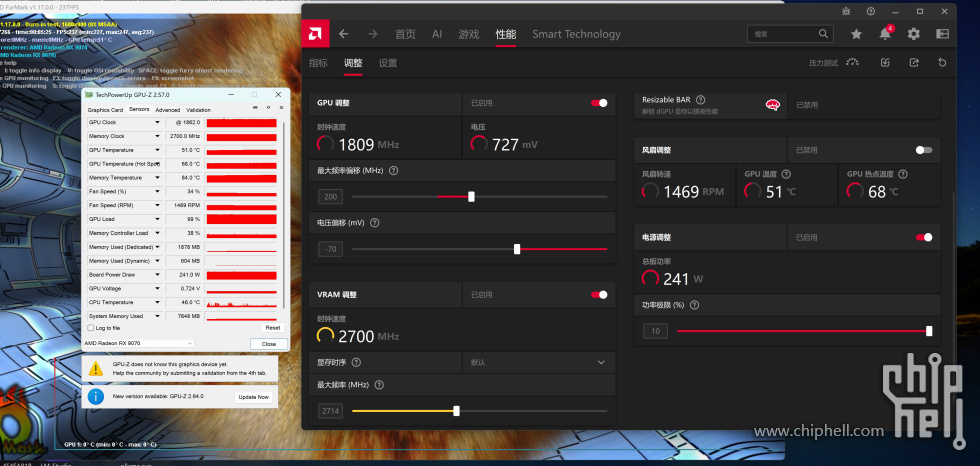Open GPU-Z graphics card selector AMD Radeon RX 9070
Viewport: 980px width, 466px height.
139,343
